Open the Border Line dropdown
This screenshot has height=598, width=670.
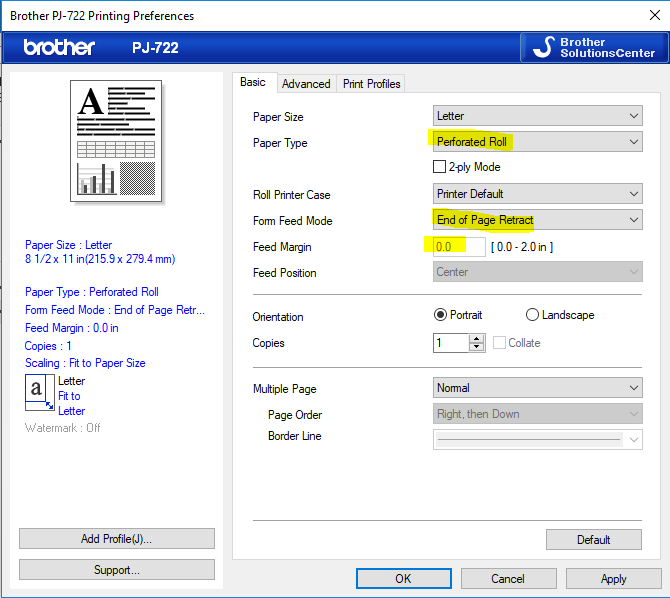point(538,439)
